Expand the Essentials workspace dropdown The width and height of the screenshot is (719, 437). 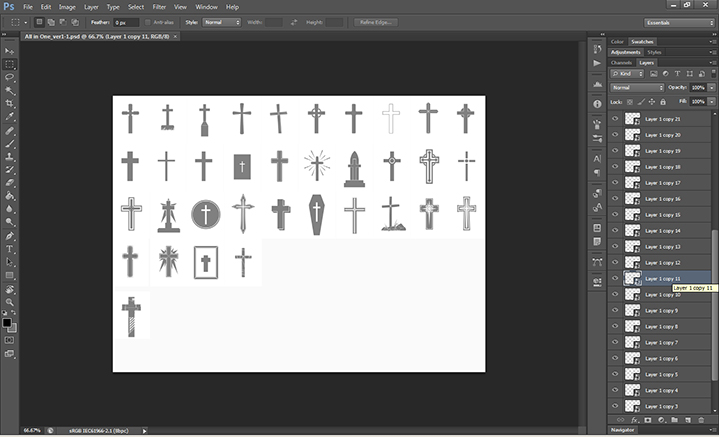[x=677, y=21]
